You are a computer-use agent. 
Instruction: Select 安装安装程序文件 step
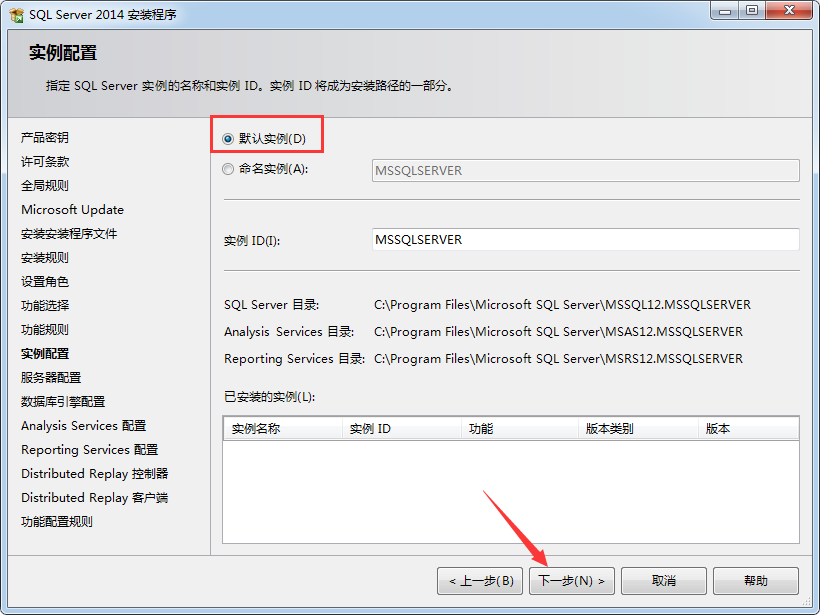pyautogui.click(x=69, y=234)
